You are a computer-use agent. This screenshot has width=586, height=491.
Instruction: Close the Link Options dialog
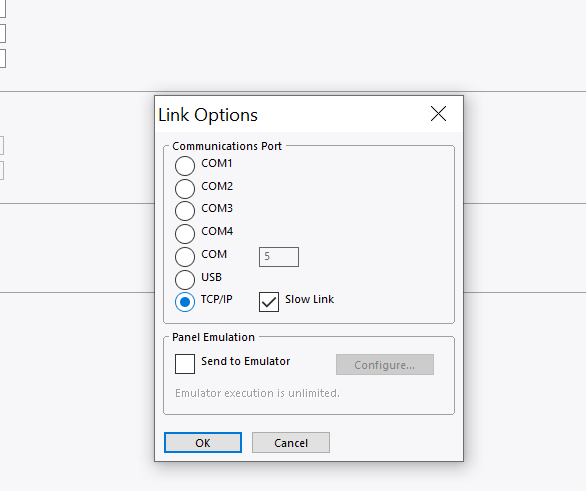(438, 114)
